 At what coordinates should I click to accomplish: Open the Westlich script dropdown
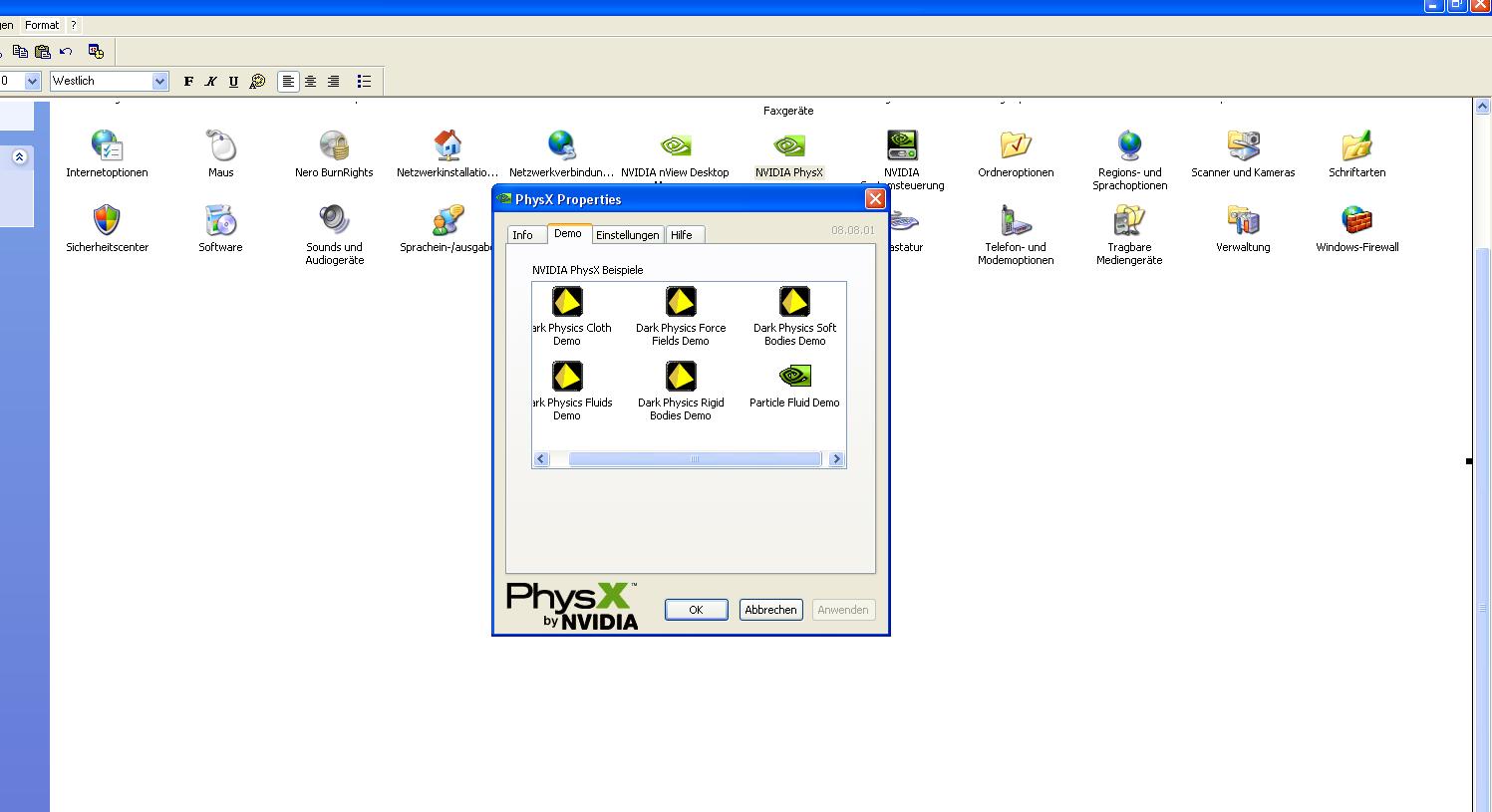pos(160,82)
